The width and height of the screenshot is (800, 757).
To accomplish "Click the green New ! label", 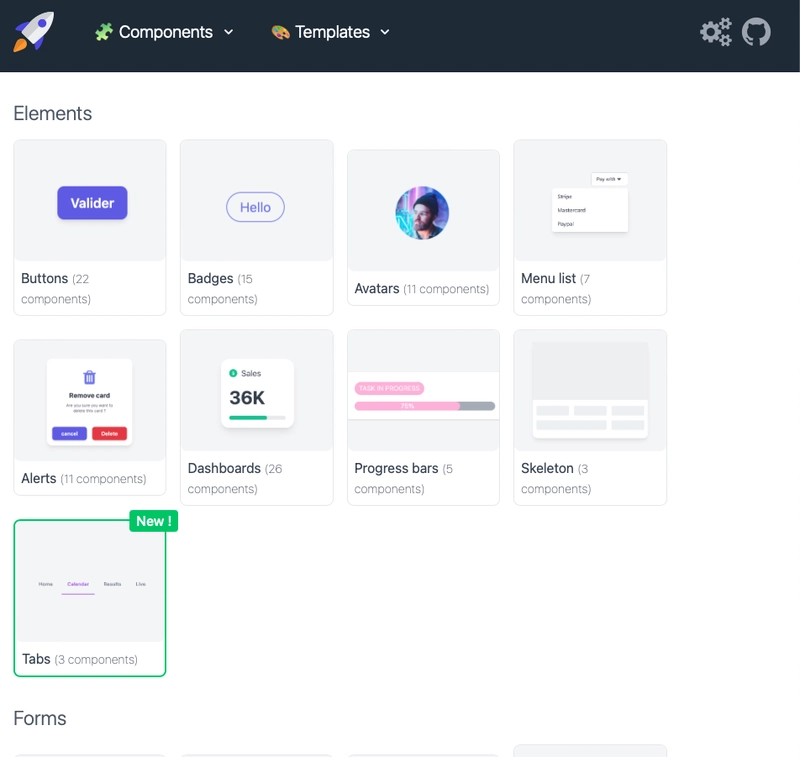I will [153, 521].
